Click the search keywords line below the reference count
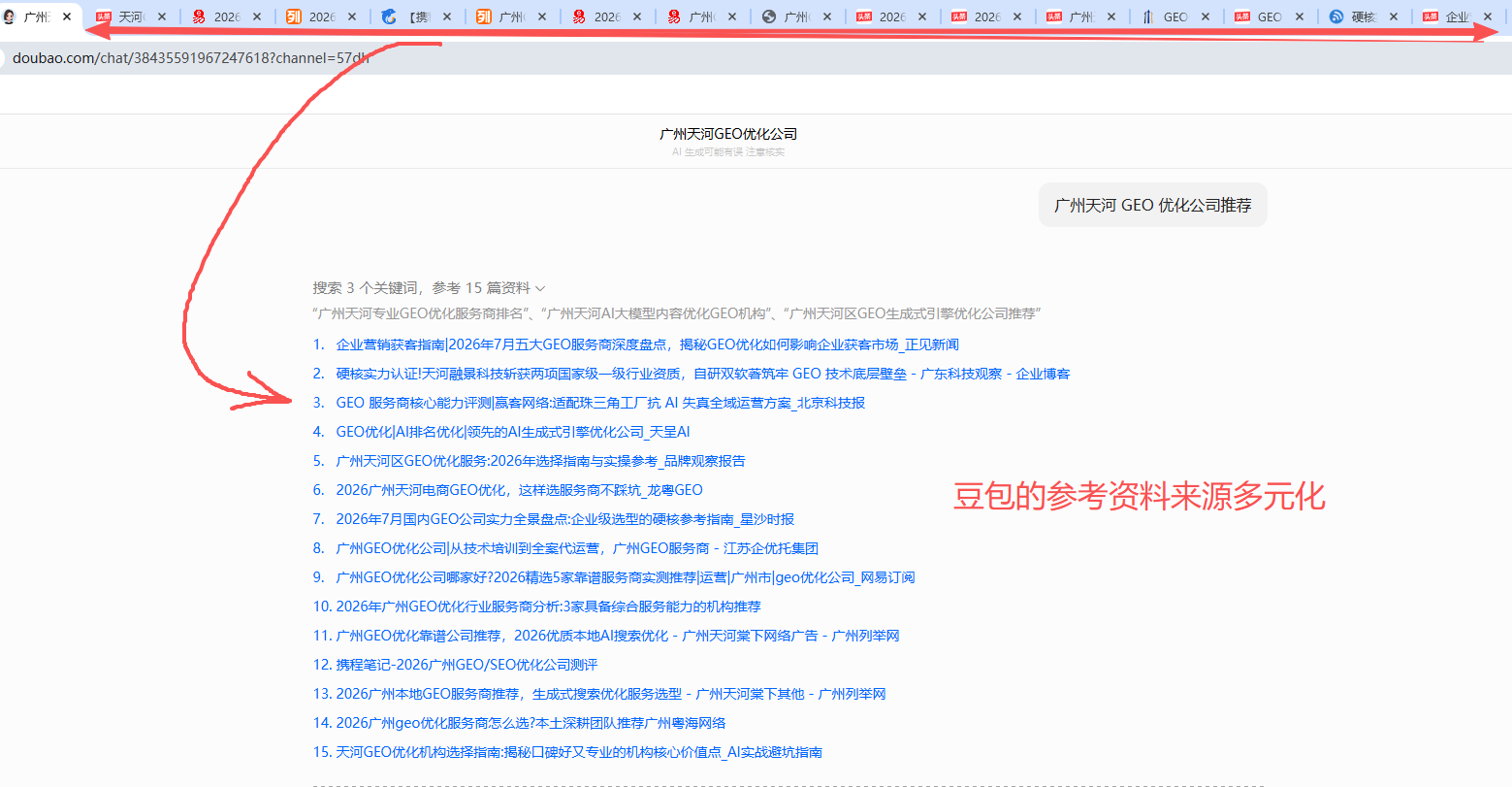Image resolution: width=1512 pixels, height=787 pixels. click(677, 313)
